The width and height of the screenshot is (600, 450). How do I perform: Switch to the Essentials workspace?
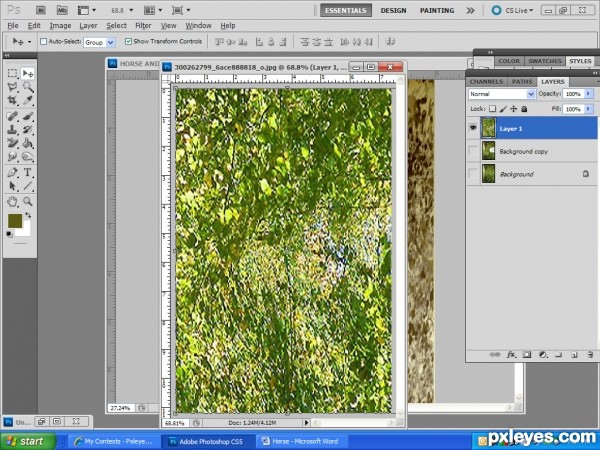346,10
